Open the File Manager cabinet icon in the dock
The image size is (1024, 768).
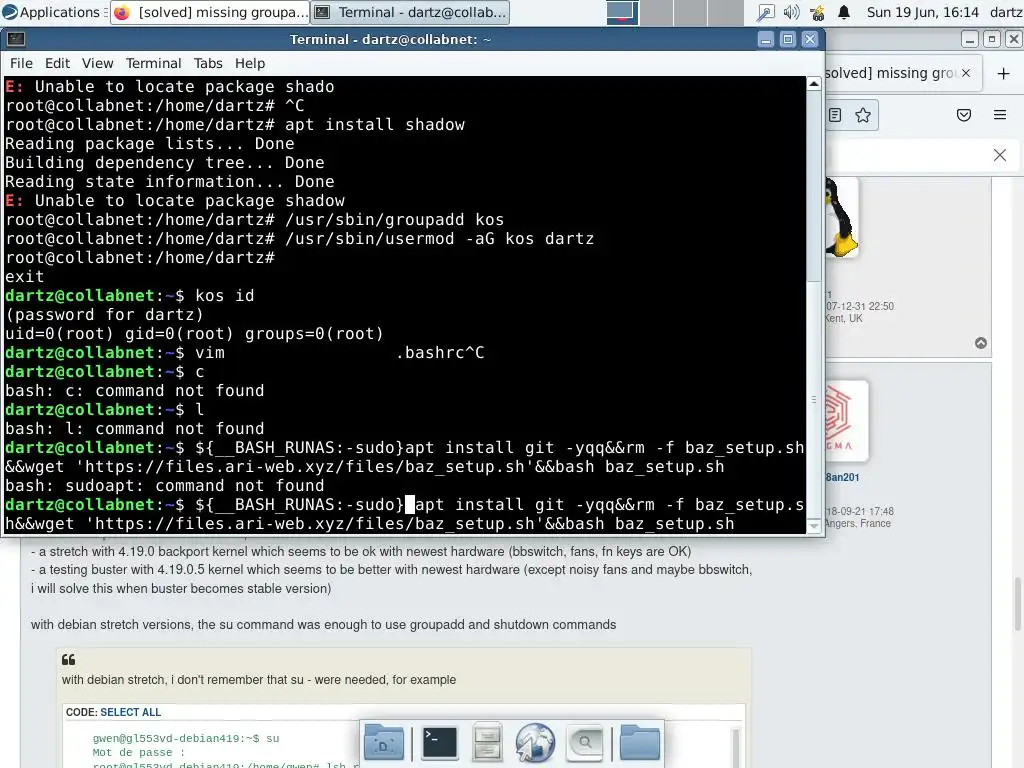pos(487,743)
